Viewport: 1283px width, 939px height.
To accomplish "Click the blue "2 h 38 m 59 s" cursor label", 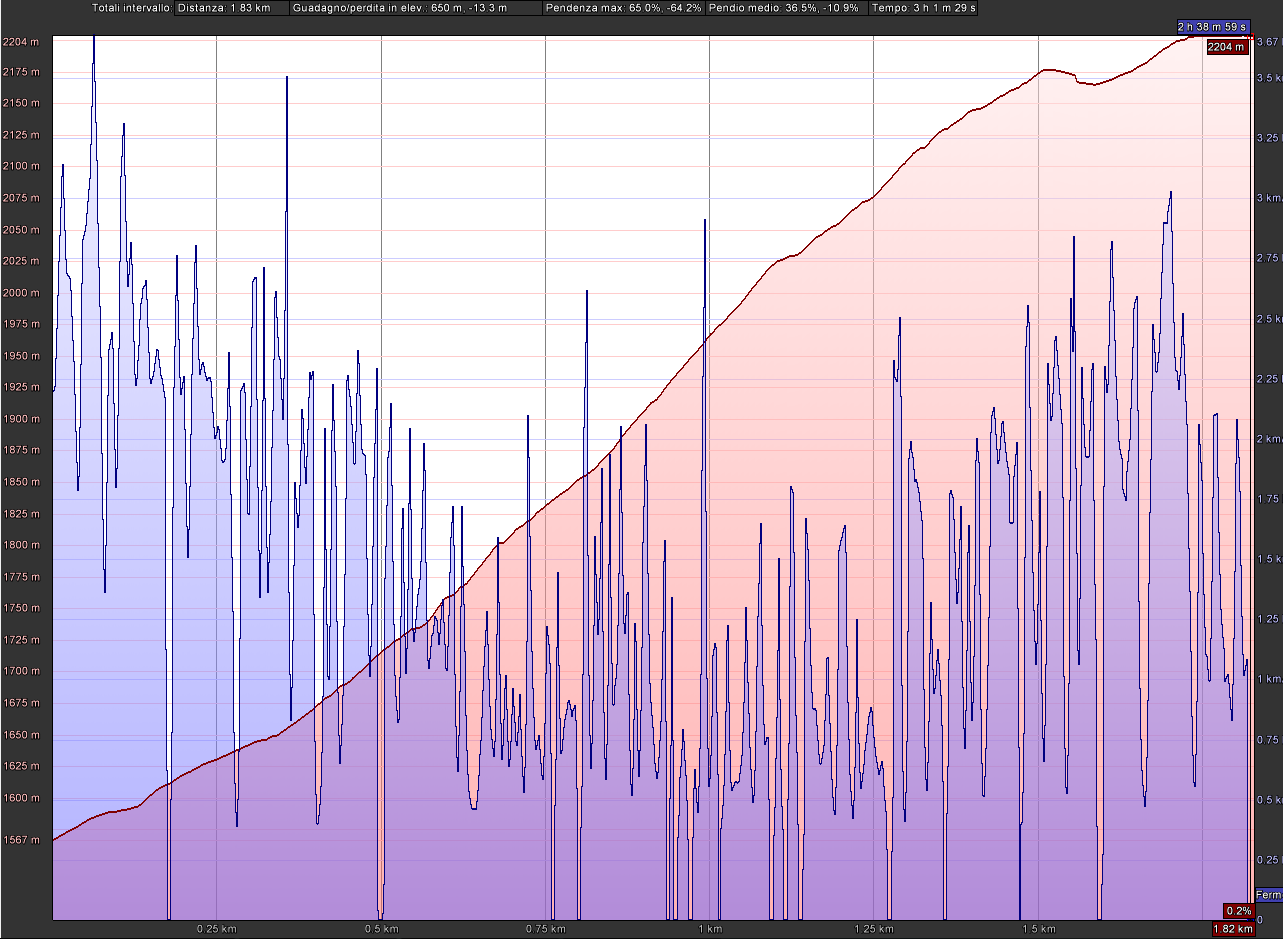I will pyautogui.click(x=1212, y=27).
